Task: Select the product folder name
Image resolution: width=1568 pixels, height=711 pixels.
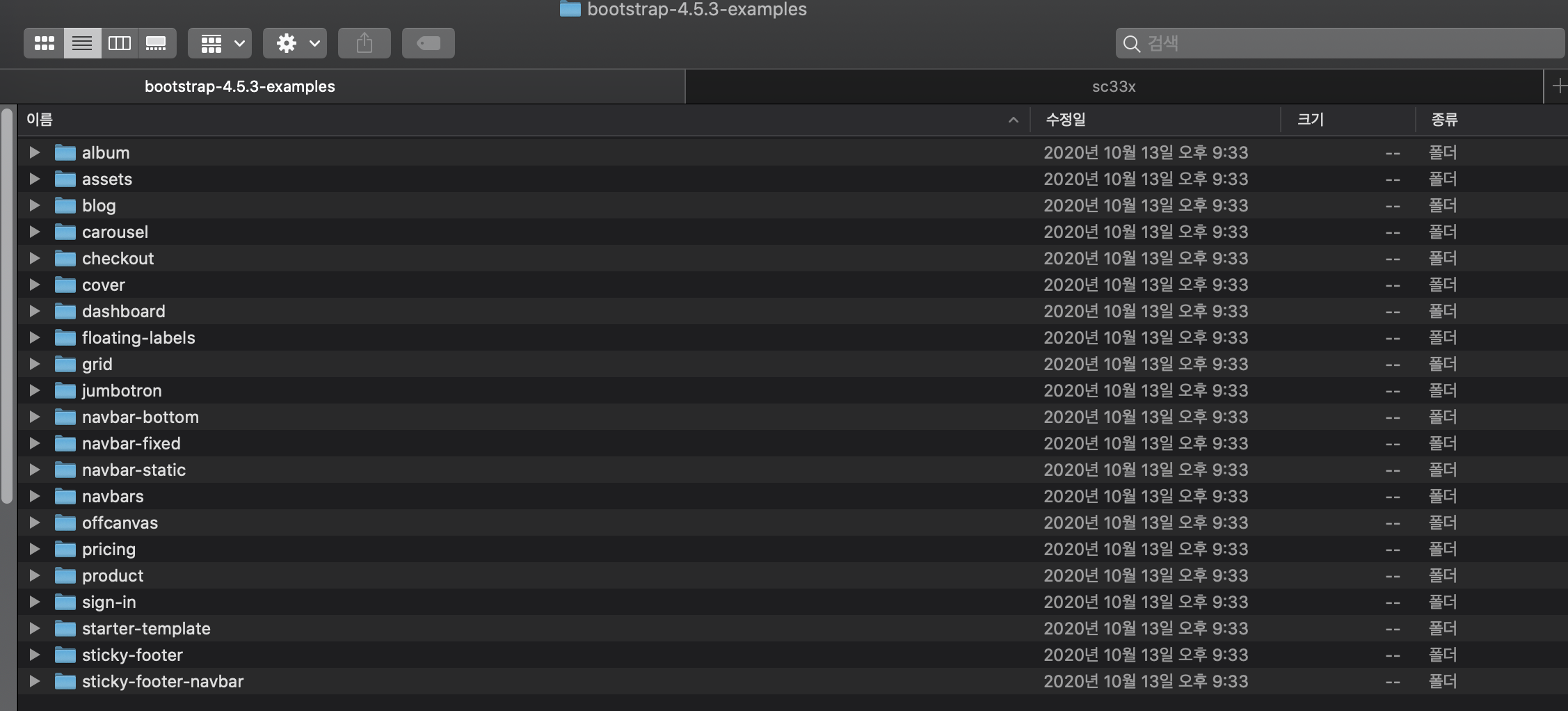Action: [x=113, y=576]
